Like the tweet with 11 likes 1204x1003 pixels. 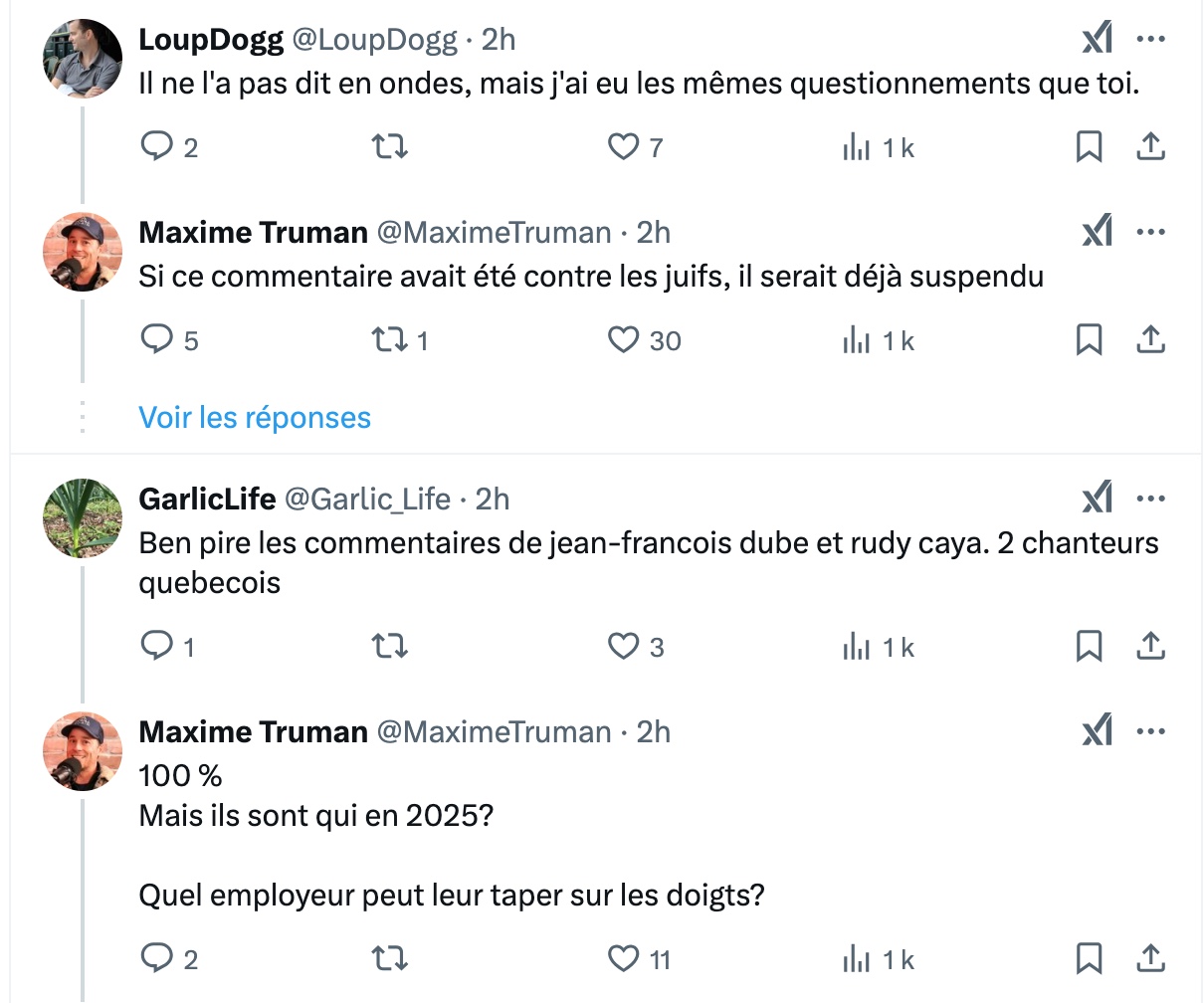(x=623, y=959)
